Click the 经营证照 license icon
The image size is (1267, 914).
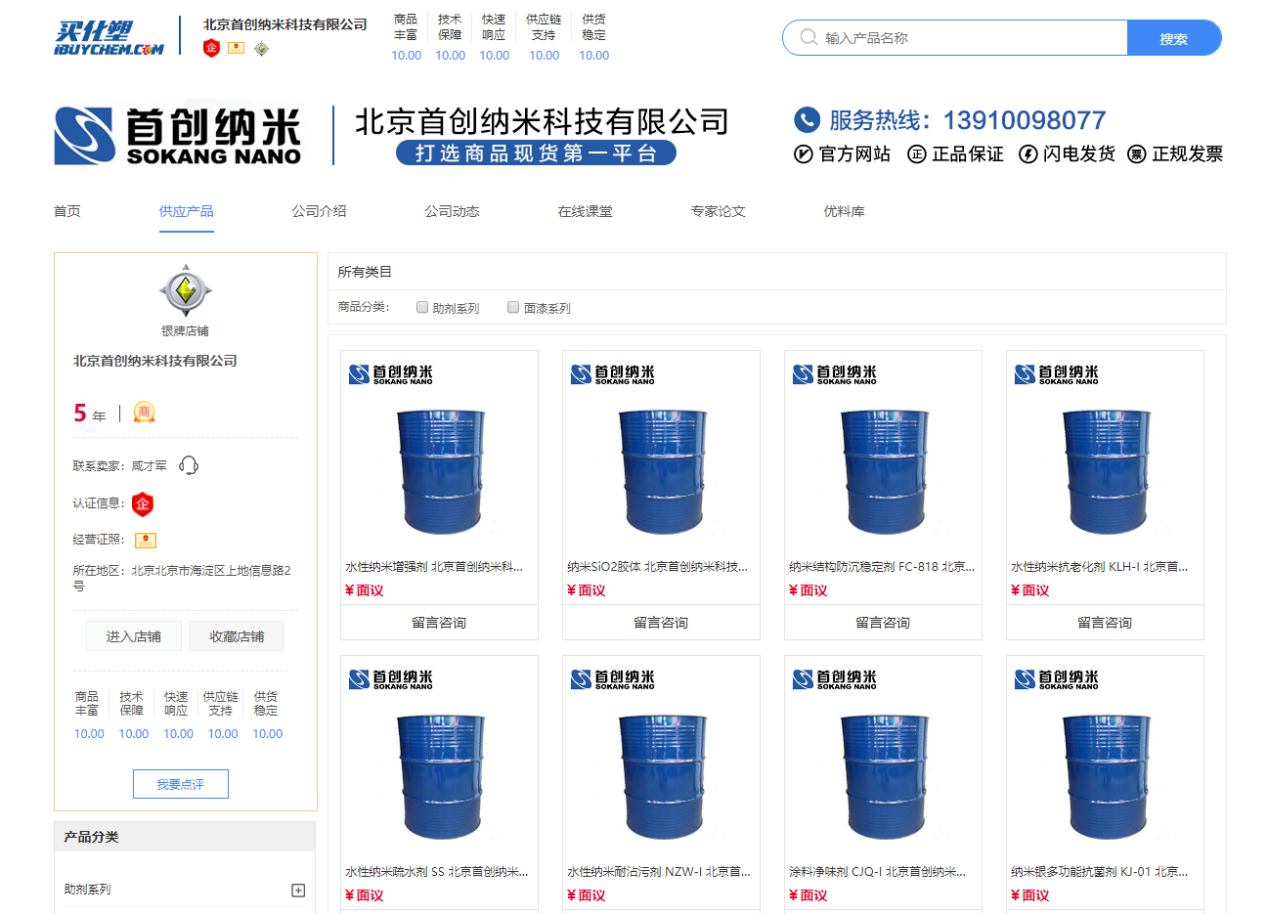click(x=146, y=540)
